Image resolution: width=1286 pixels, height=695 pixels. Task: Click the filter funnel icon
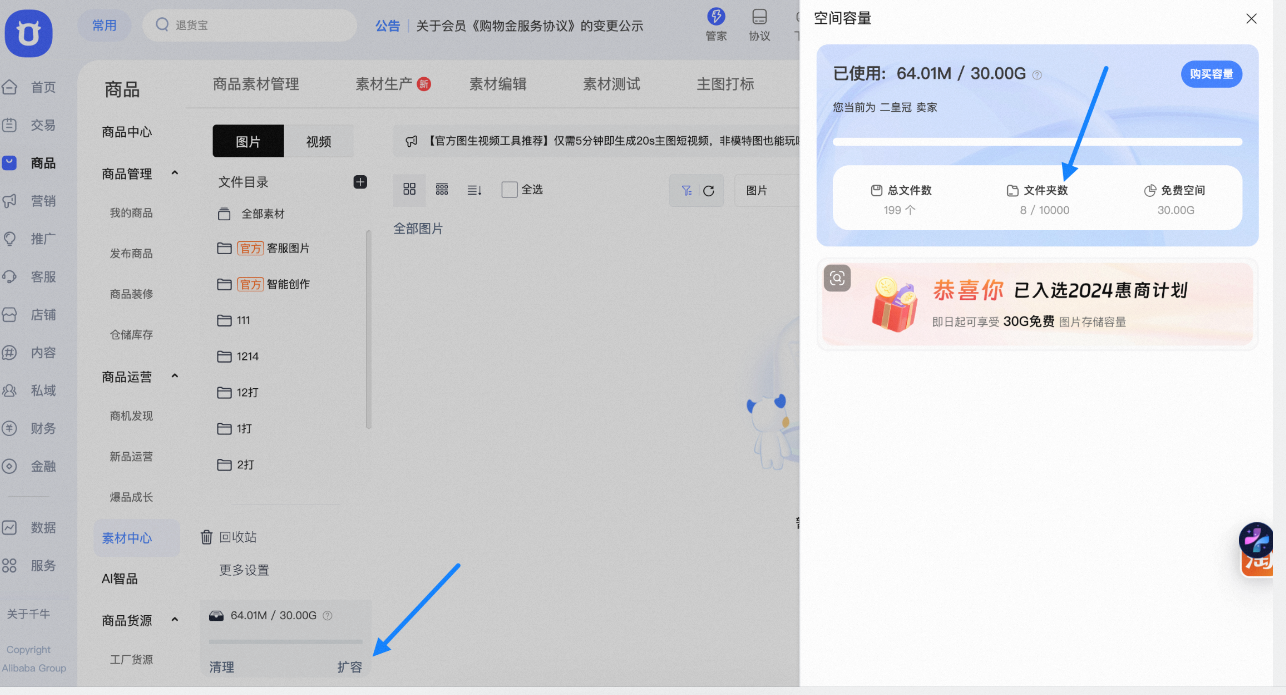pyautogui.click(x=686, y=190)
